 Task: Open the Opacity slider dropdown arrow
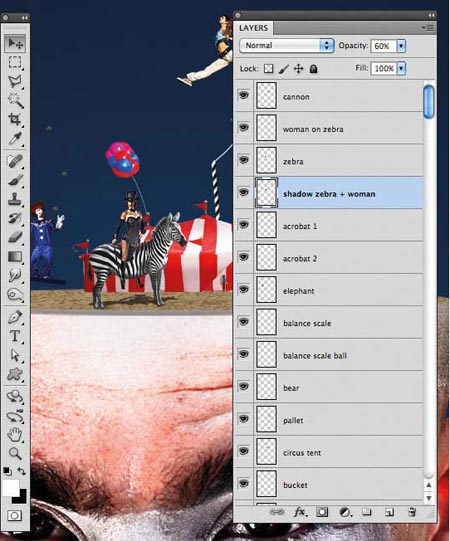[401, 46]
